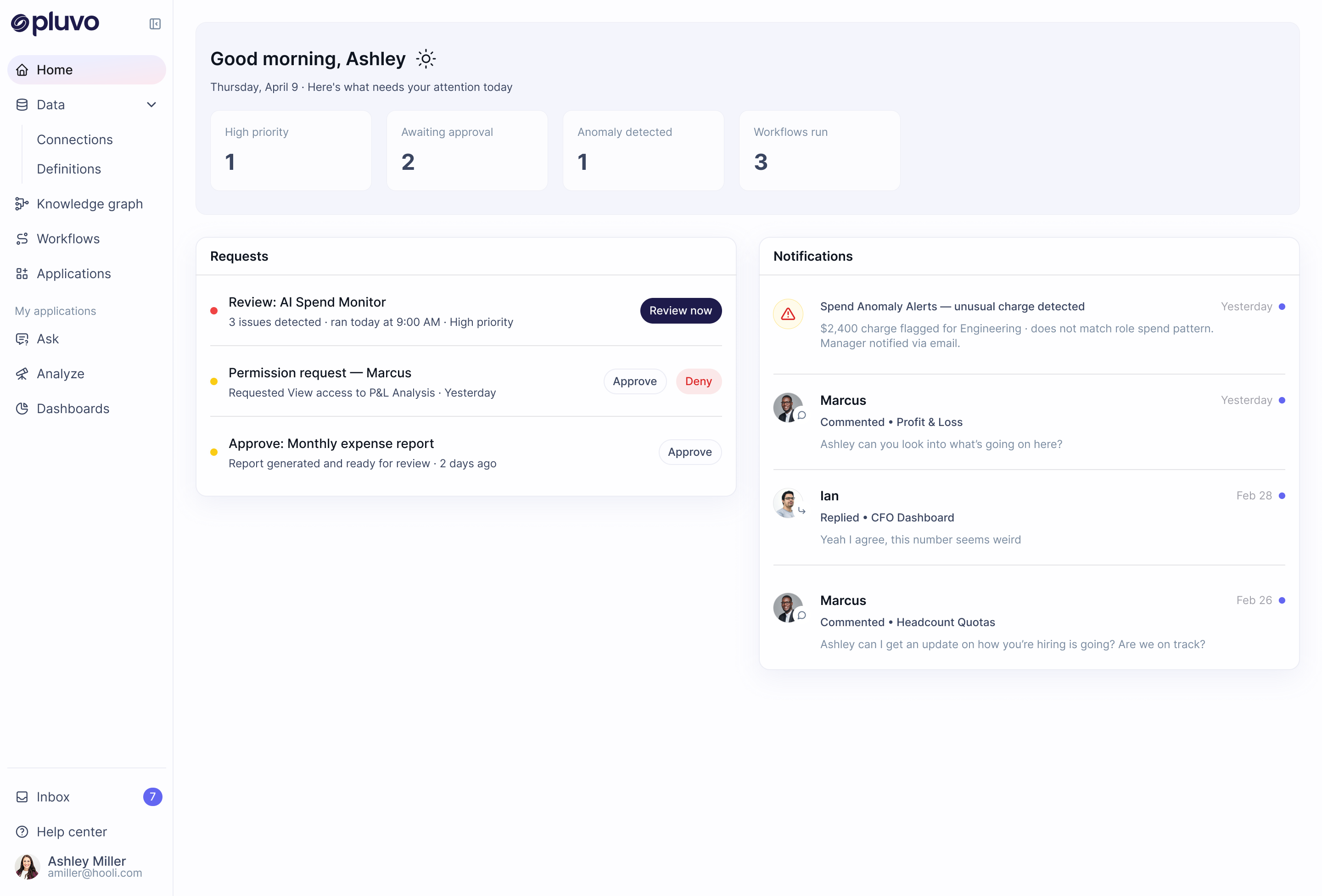Image resolution: width=1322 pixels, height=896 pixels.
Task: Collapse the Data section chevron
Action: 151,105
